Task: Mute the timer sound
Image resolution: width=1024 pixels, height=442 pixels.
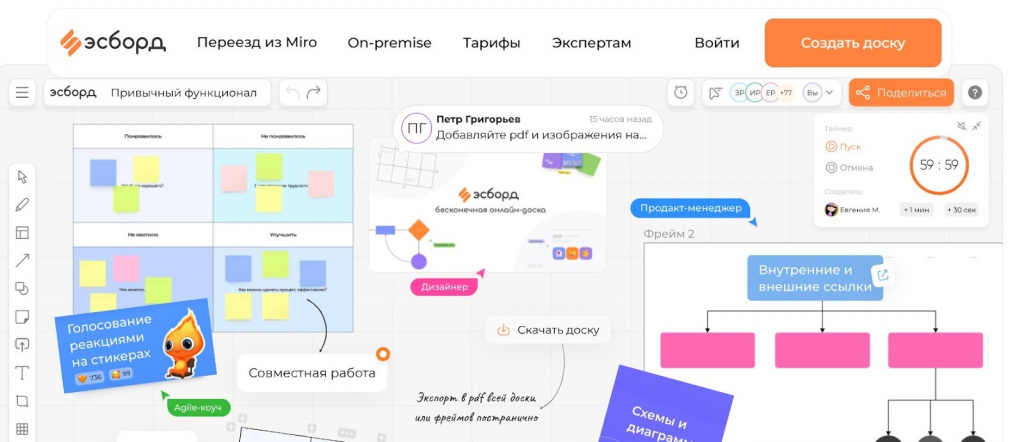Action: pyautogui.click(x=961, y=126)
